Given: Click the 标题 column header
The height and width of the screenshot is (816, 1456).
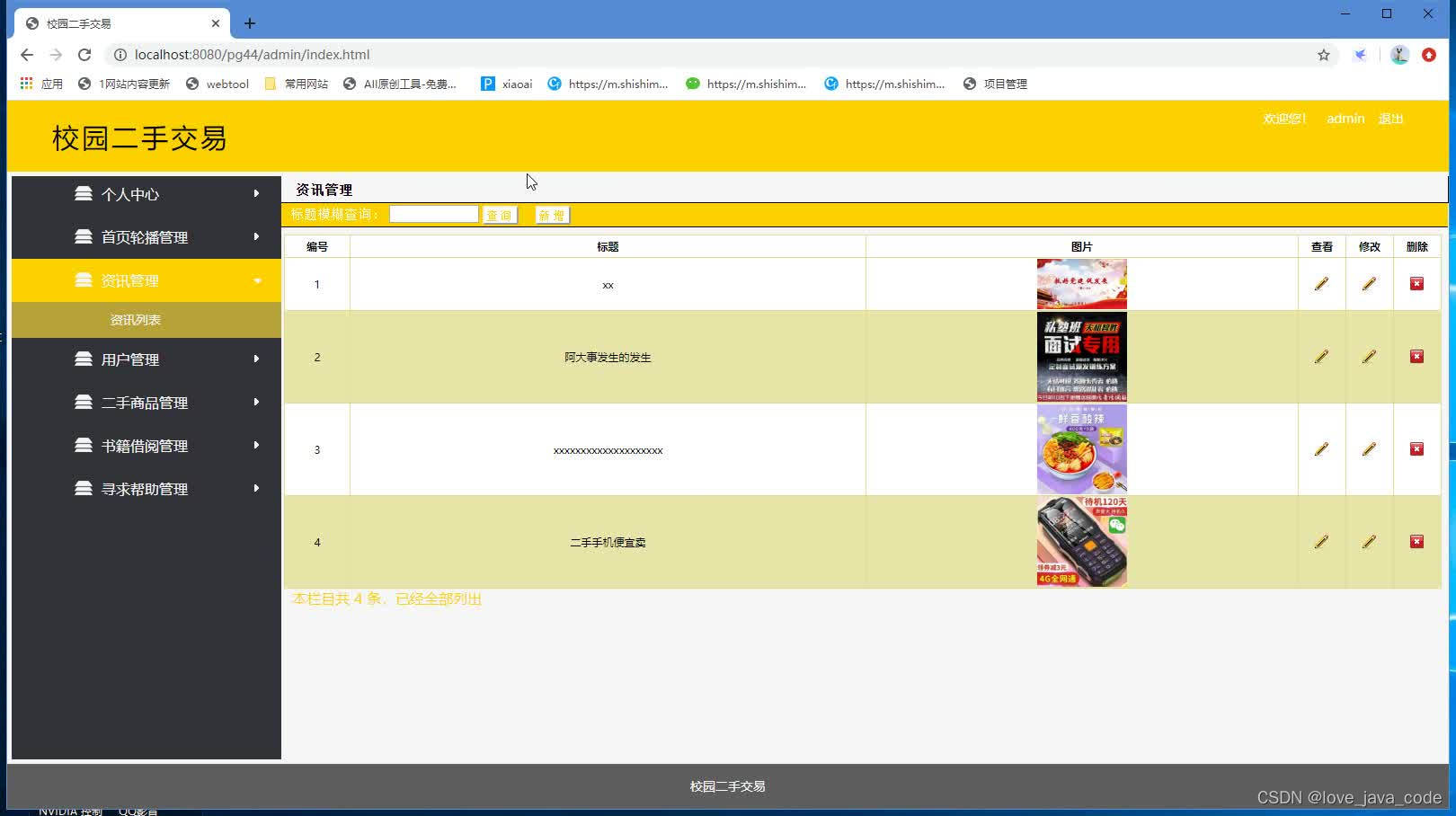Looking at the screenshot, I should 608,246.
